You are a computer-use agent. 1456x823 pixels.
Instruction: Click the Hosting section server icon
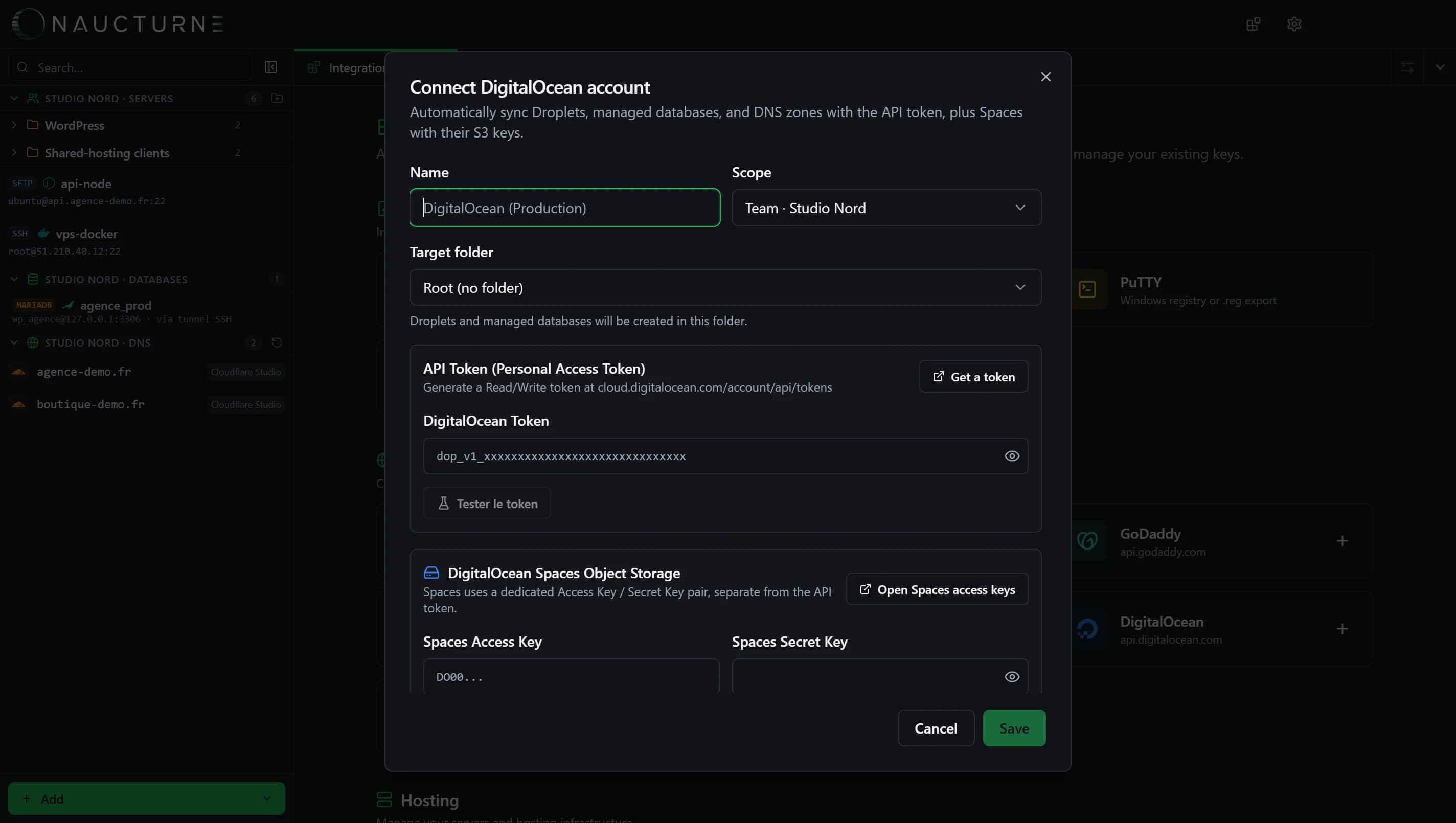384,800
